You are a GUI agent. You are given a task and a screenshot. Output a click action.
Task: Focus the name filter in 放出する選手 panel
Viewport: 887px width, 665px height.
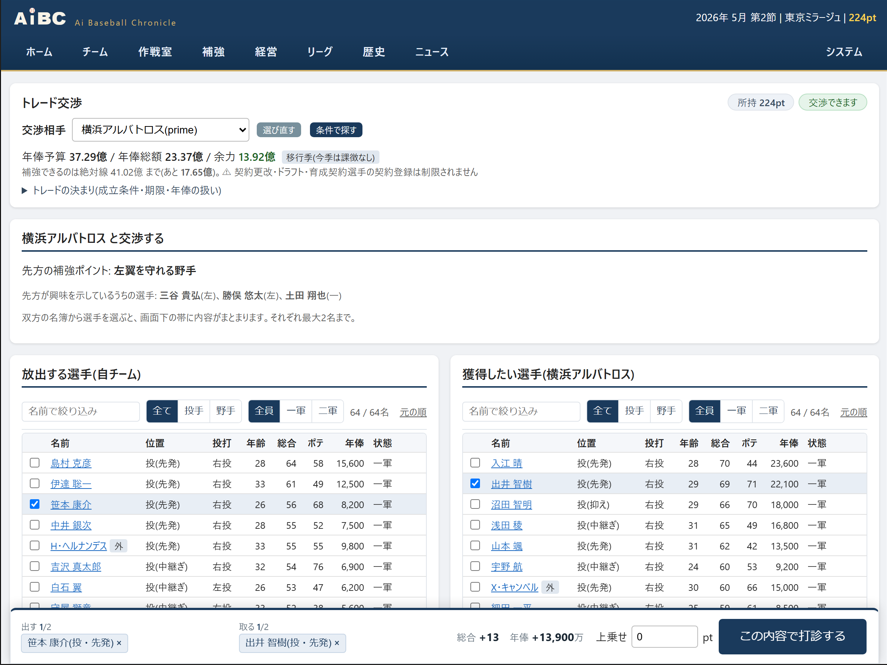click(81, 411)
